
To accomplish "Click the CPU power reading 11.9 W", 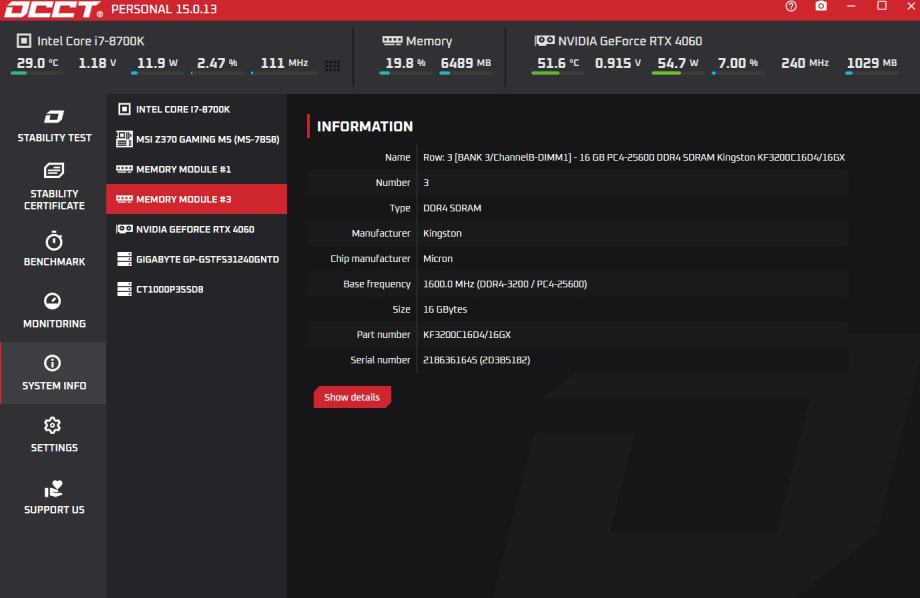I will point(157,63).
